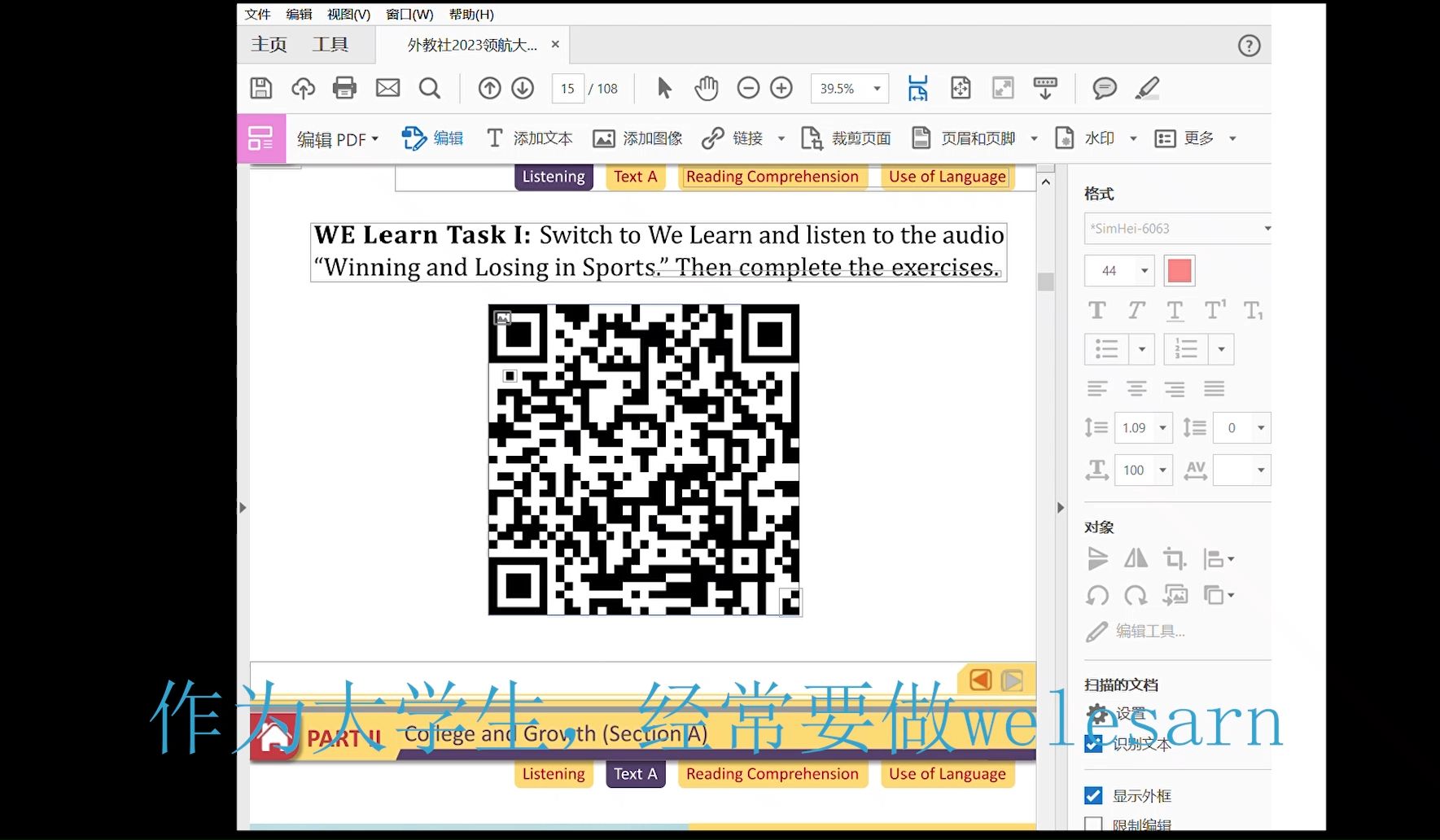Click the Zoom out minus icon

point(748,88)
